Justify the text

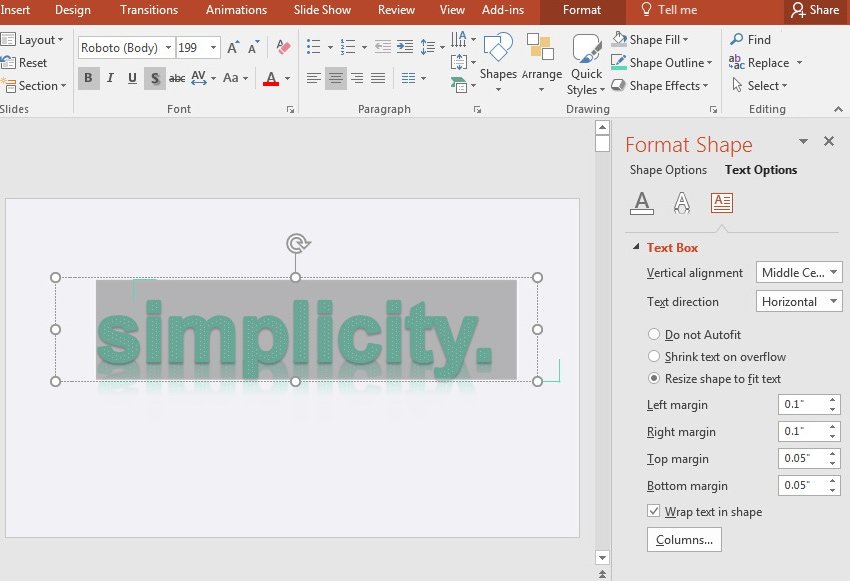coord(378,78)
